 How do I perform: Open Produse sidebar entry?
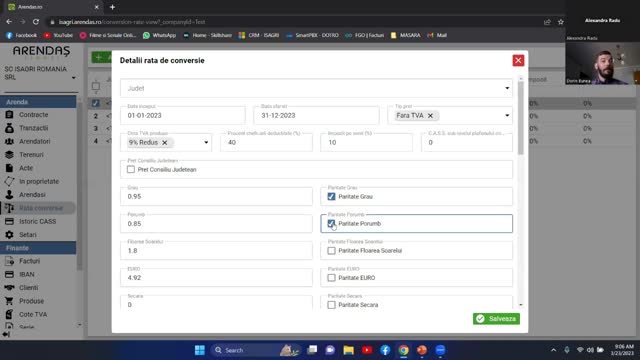(31, 301)
